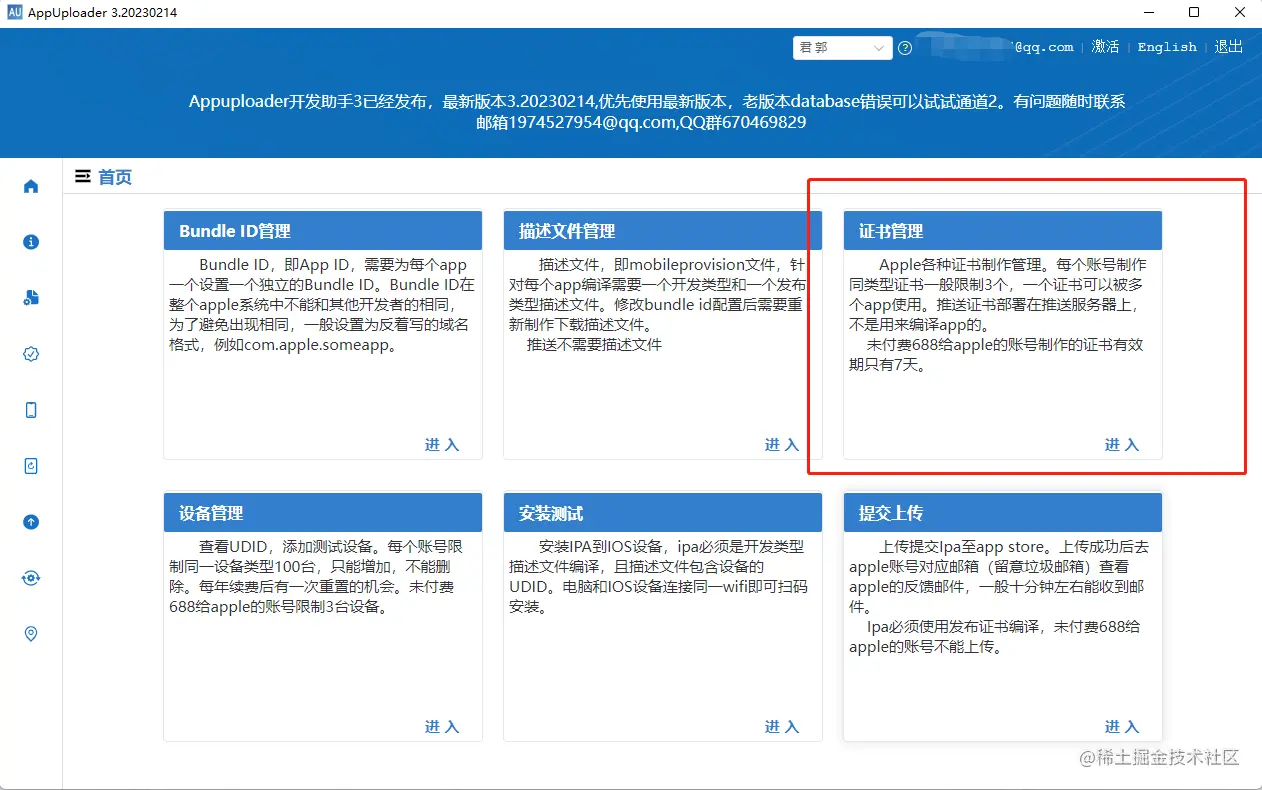Enter 描述文件管理 via 进入 link
The width and height of the screenshot is (1262, 790).
coord(782,445)
